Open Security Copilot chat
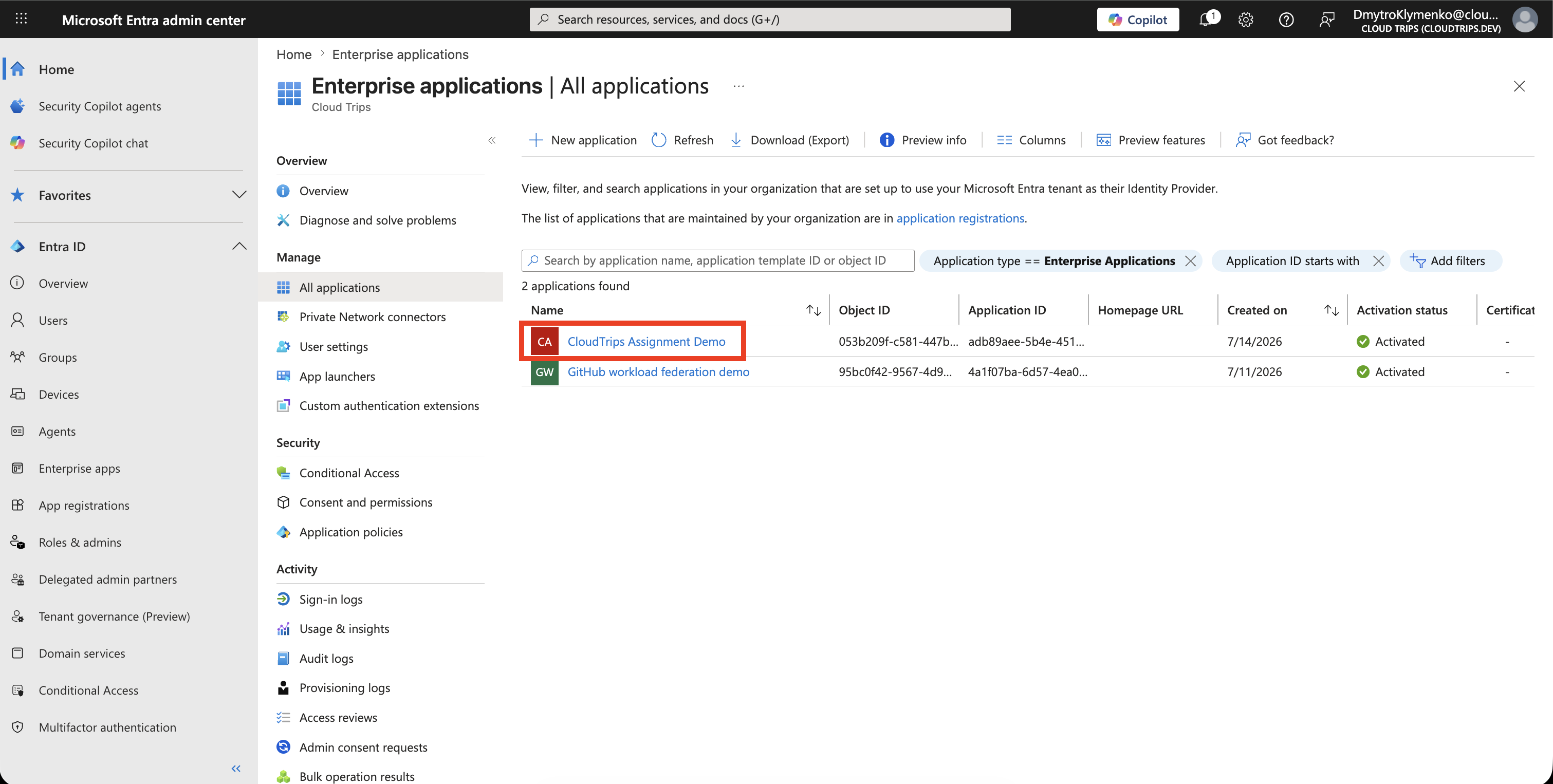This screenshot has width=1553, height=784. (x=93, y=143)
